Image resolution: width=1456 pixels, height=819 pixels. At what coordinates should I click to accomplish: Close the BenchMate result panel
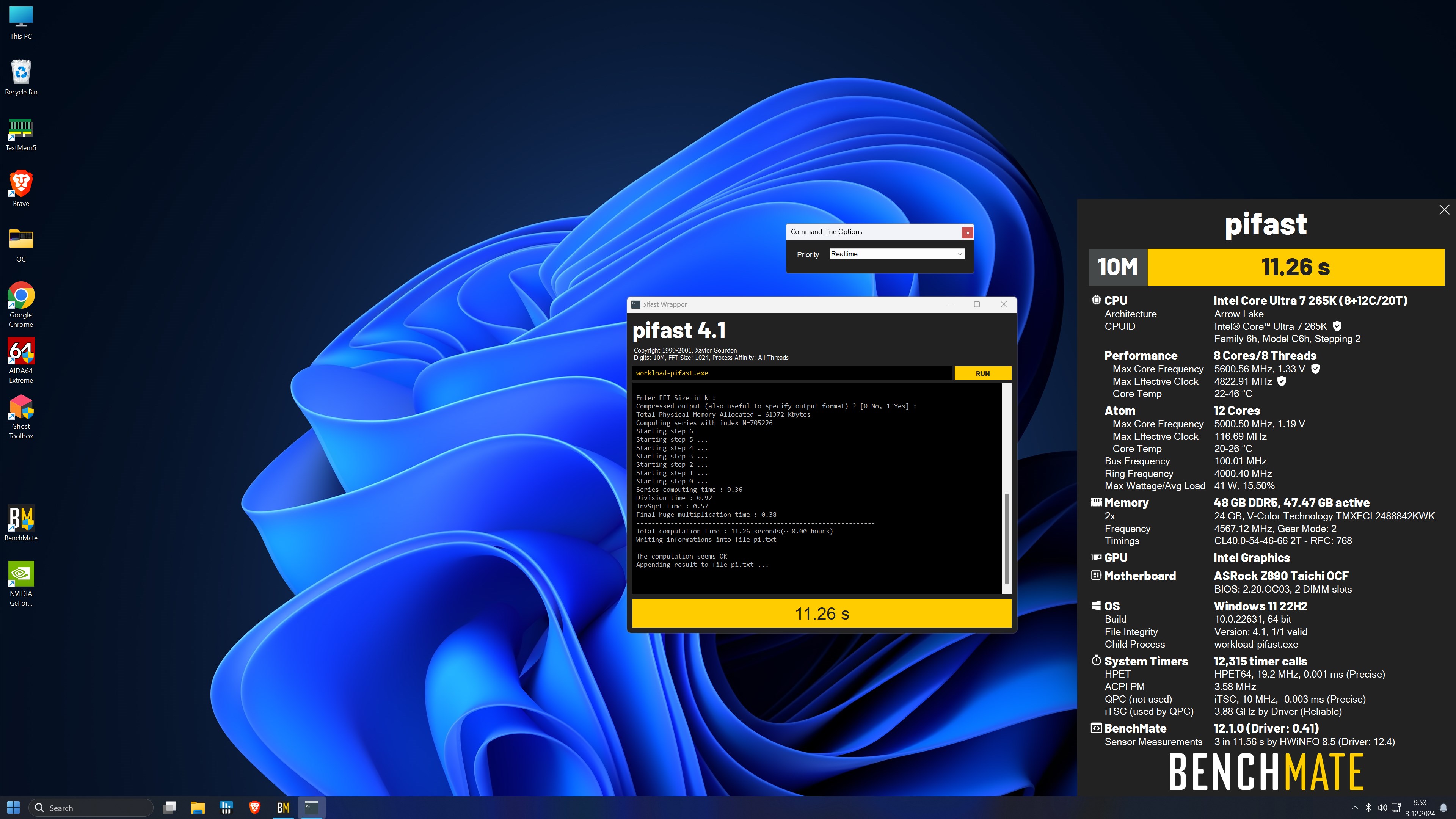pyautogui.click(x=1444, y=210)
